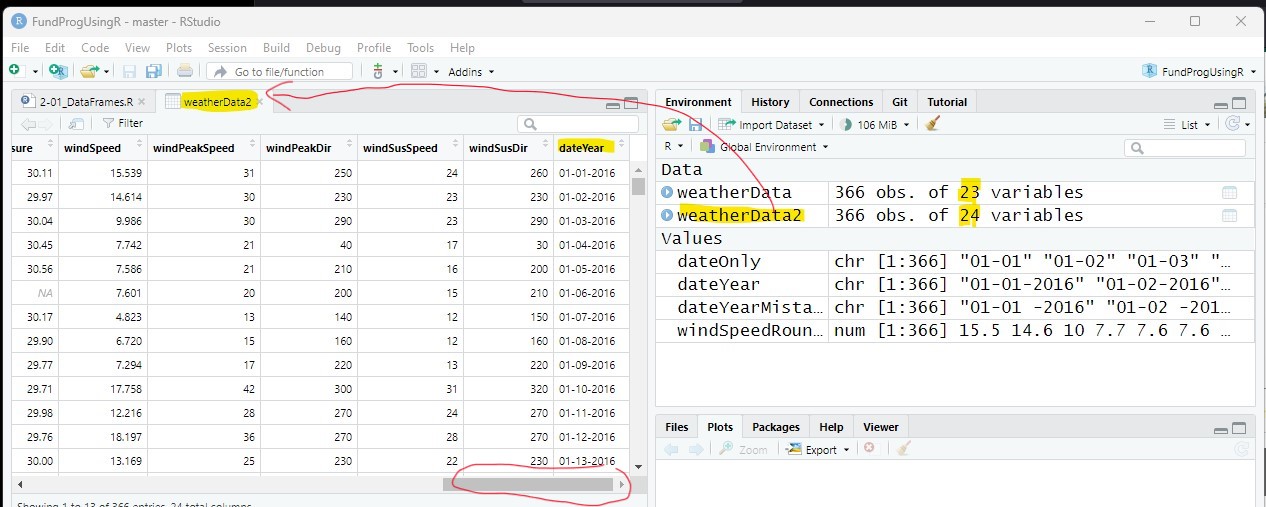Screen dimensions: 1266x507
Task: Expand recent files arrow beside Open File
Action: click(106, 72)
